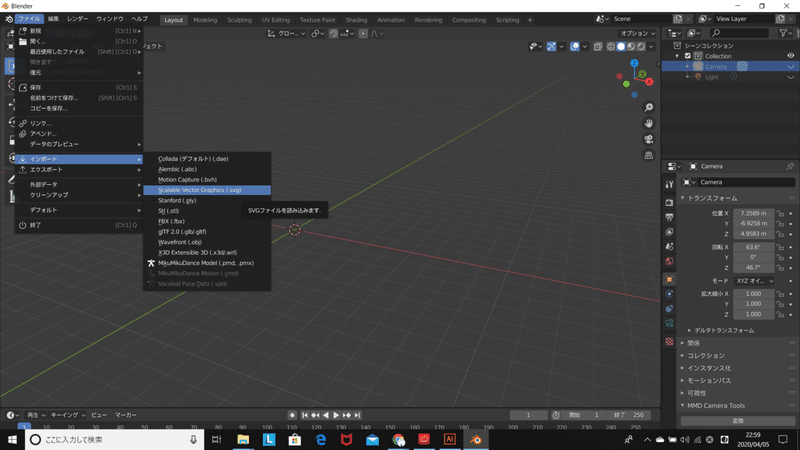This screenshot has height=450, width=800.
Task: Open Adobe Illustrator from the taskbar
Action: point(449,439)
